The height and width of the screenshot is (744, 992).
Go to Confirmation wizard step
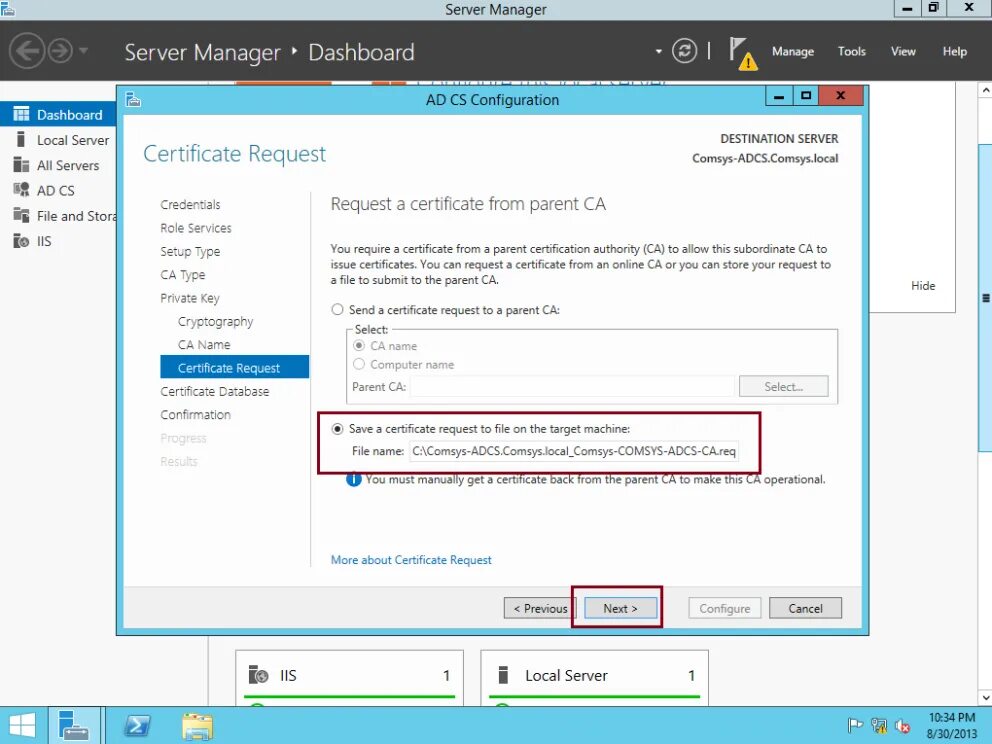195,414
